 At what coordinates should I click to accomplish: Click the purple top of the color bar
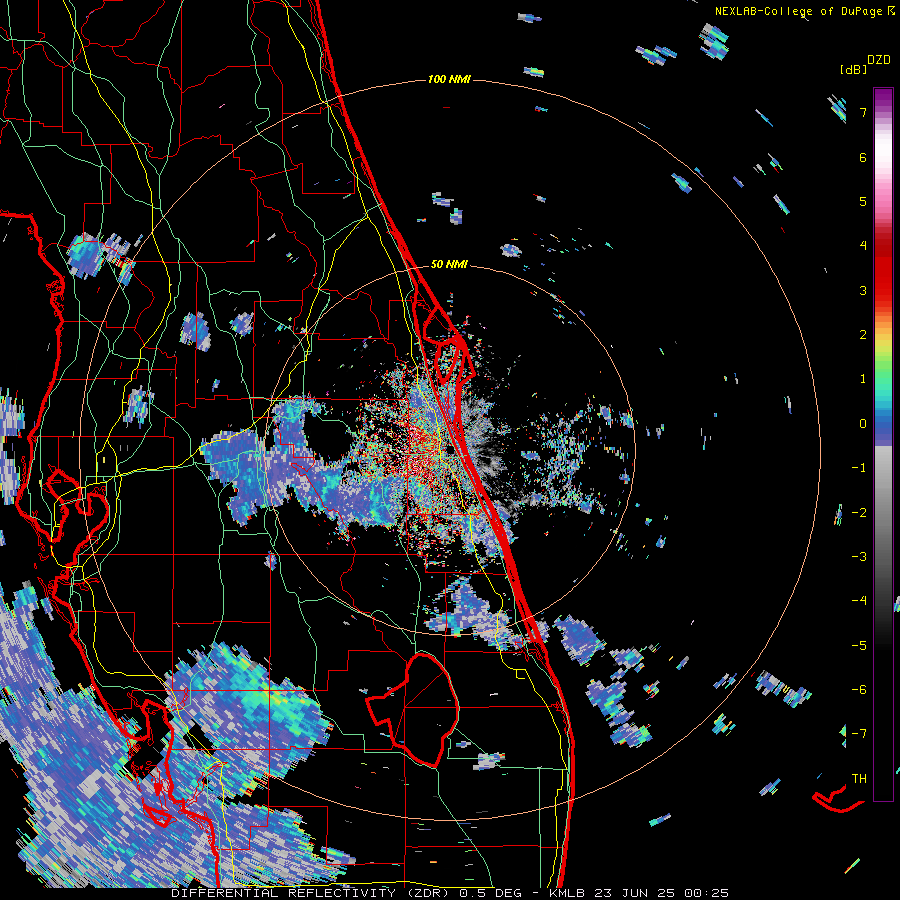[x=883, y=98]
